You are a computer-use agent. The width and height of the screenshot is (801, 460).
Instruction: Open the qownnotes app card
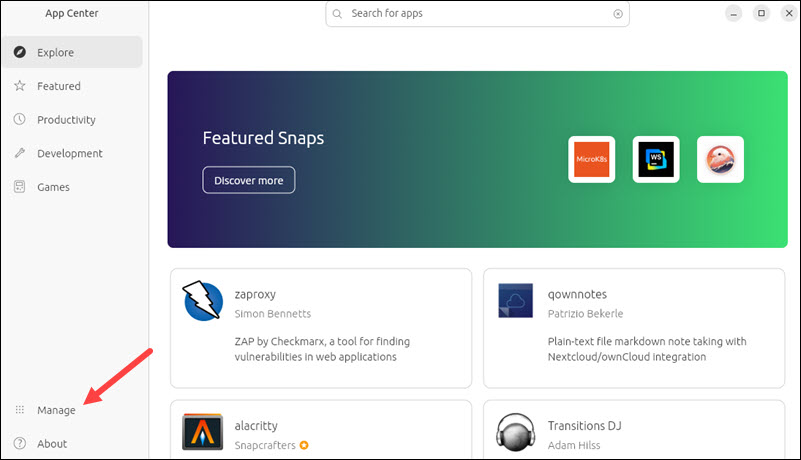click(634, 328)
